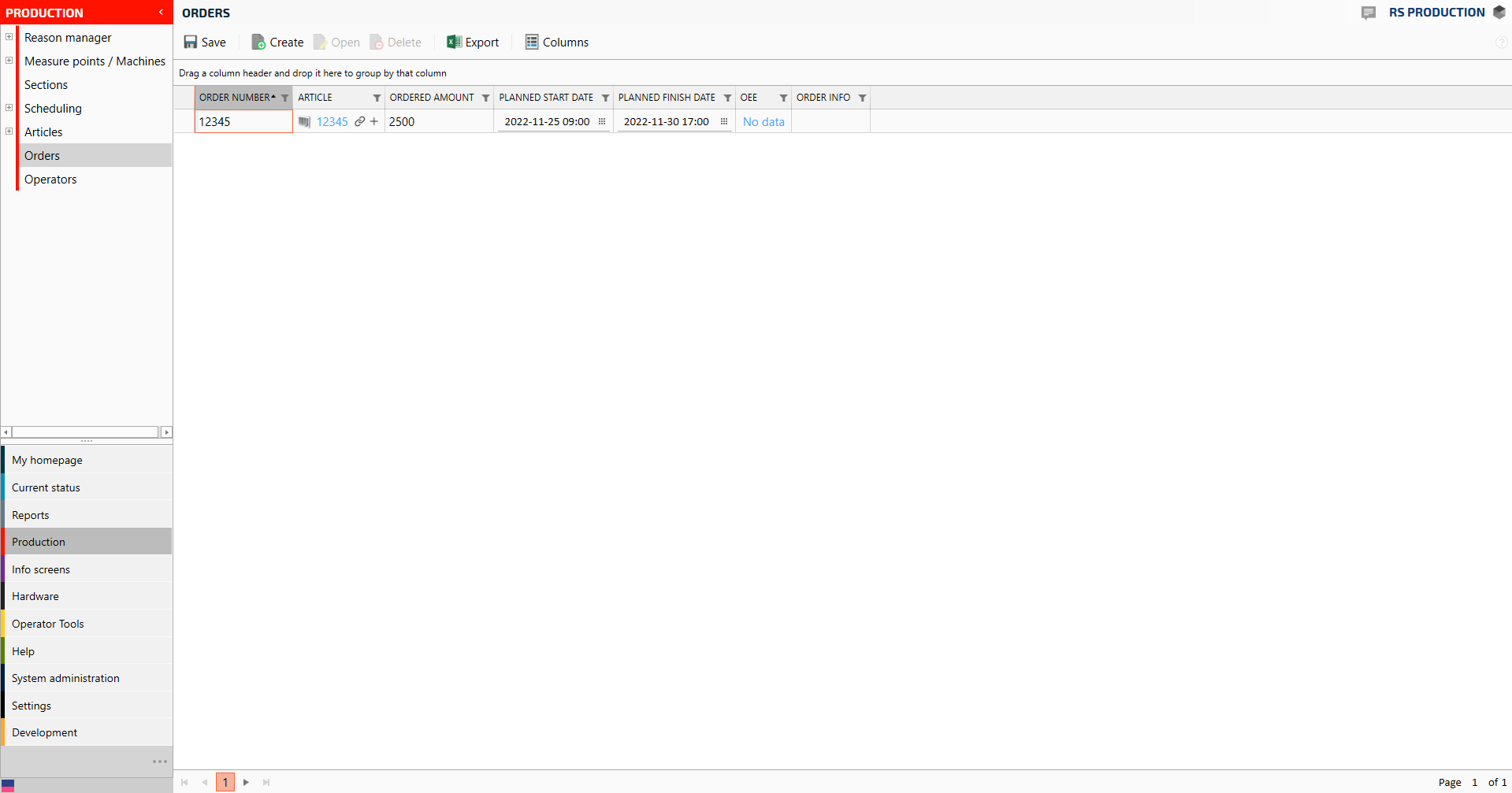Click the tree's horizontal scrollbar right arrow
The height and width of the screenshot is (793, 1512).
click(166, 432)
